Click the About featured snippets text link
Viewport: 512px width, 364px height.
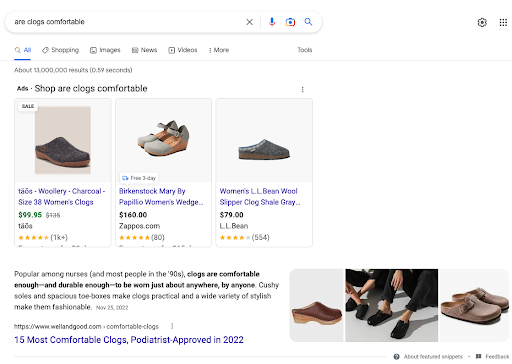coord(433,357)
